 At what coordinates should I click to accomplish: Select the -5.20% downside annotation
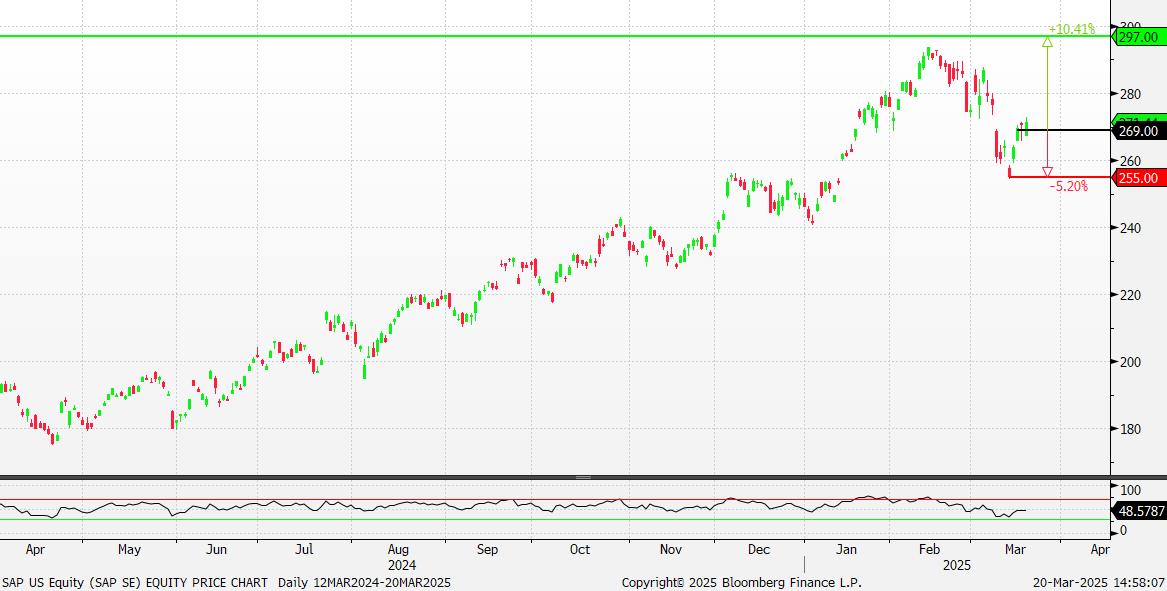[x=1069, y=187]
